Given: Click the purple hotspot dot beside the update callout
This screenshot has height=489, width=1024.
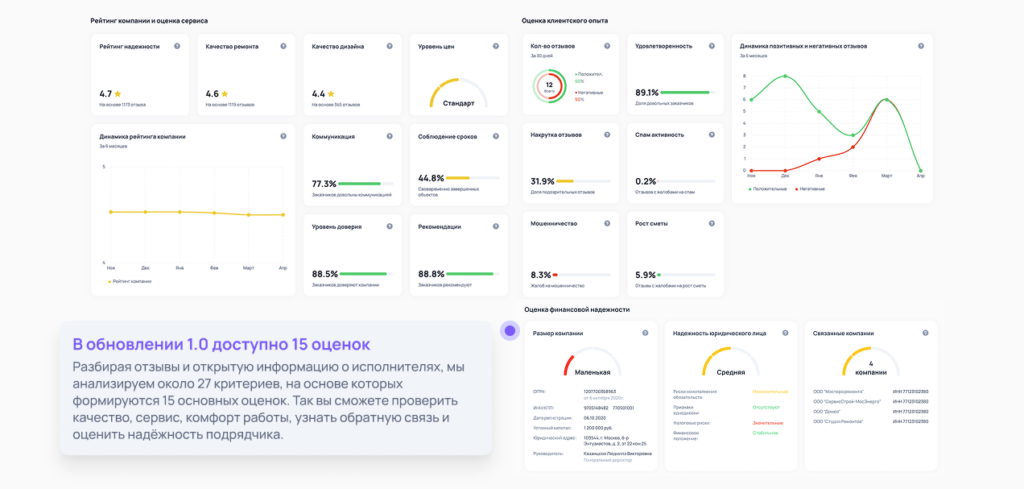Looking at the screenshot, I should [510, 331].
